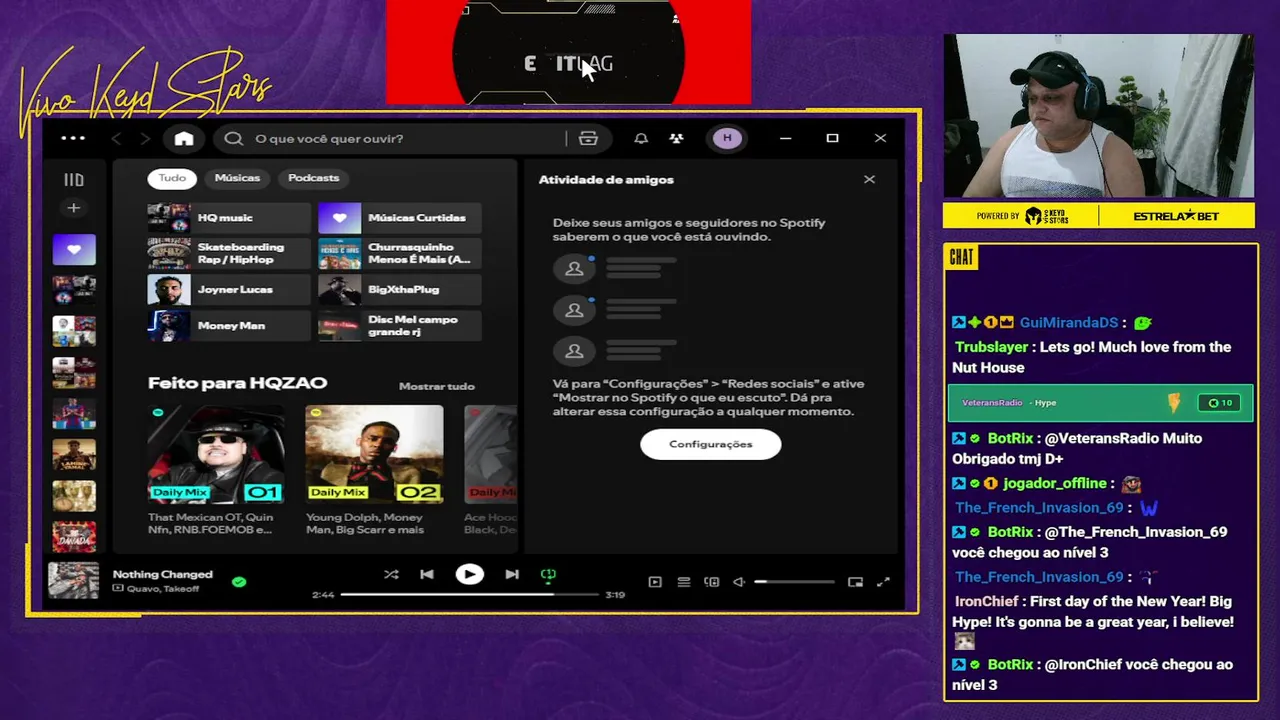Image resolution: width=1280 pixels, height=720 pixels.
Task: Click the ESTRELA BET sponsor logo
Action: (1176, 216)
